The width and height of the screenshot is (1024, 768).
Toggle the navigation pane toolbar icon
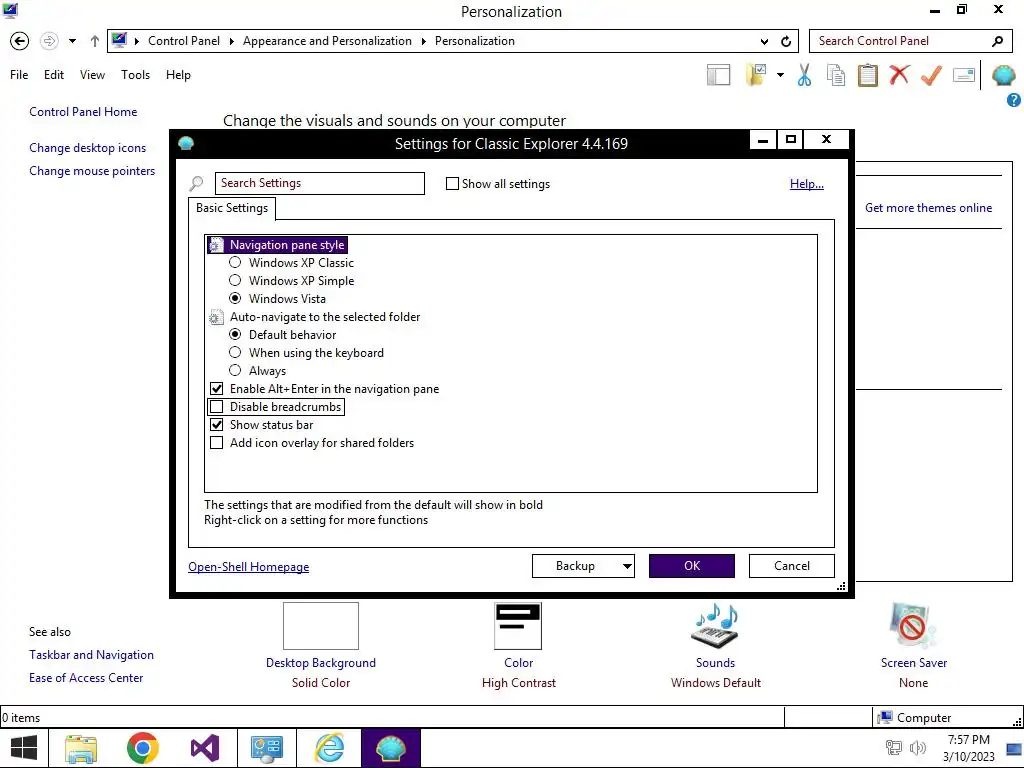[x=718, y=75]
